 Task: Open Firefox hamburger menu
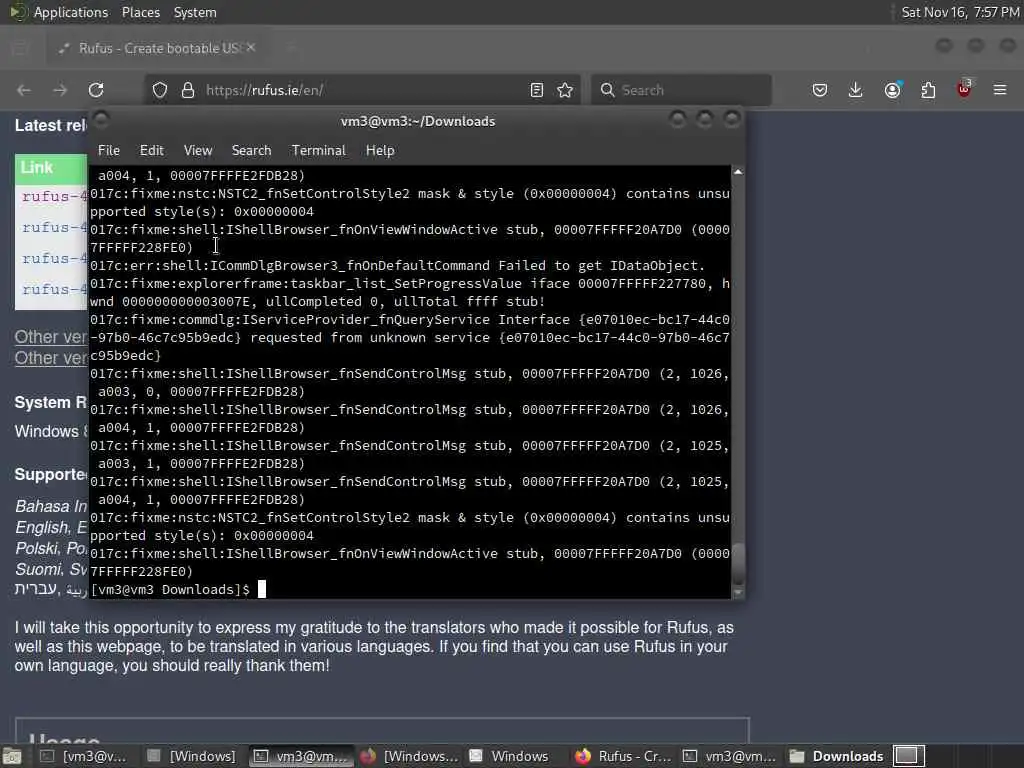coord(1000,90)
